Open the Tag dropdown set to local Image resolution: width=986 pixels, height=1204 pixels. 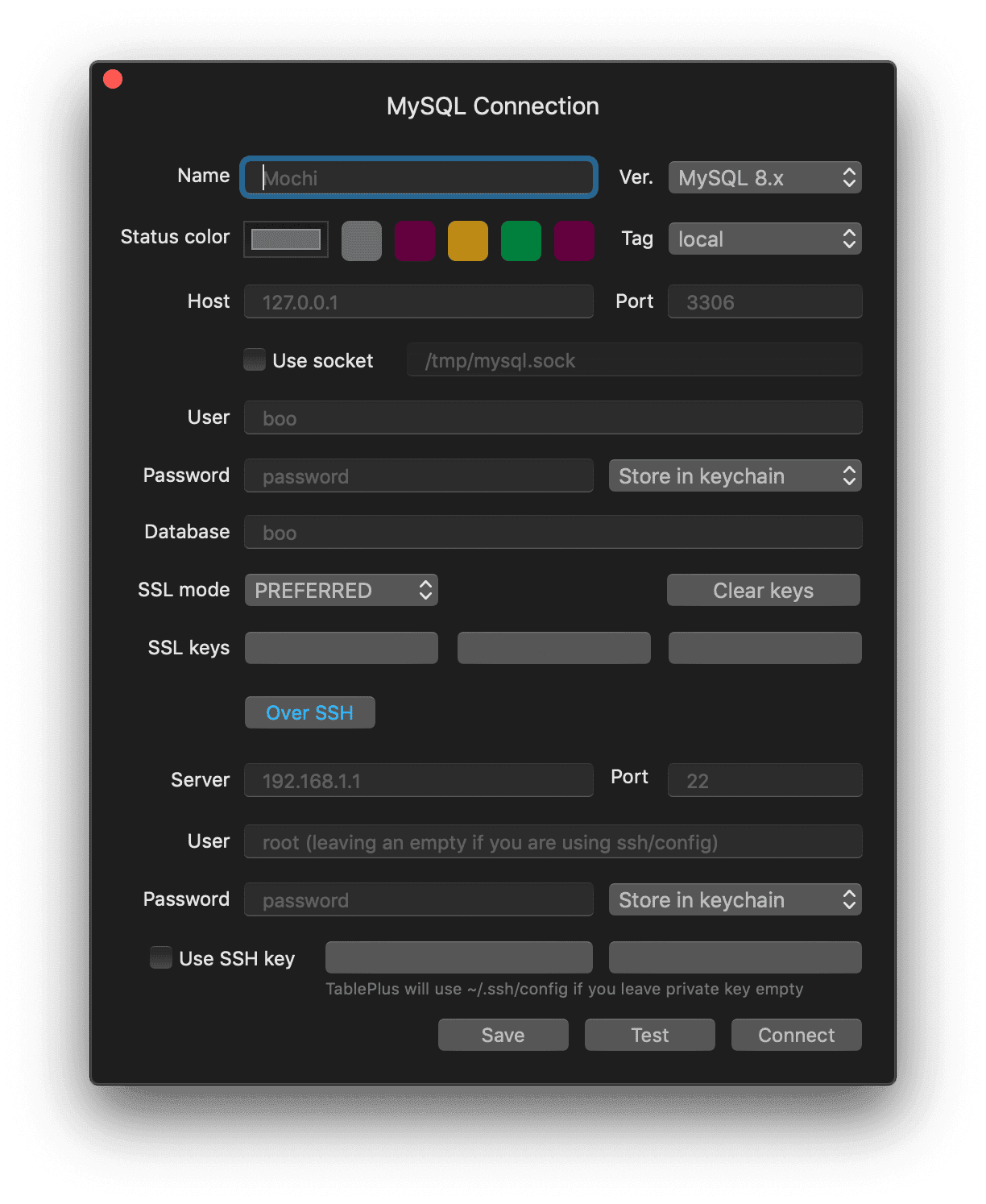(764, 239)
